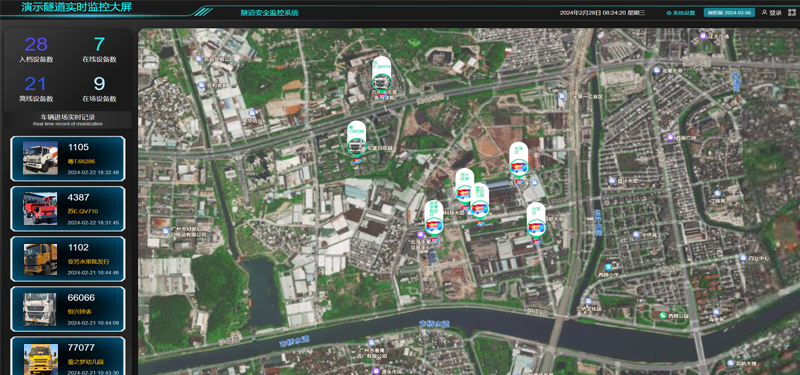Click the 车辆进场实时记录 panel header

point(68,119)
